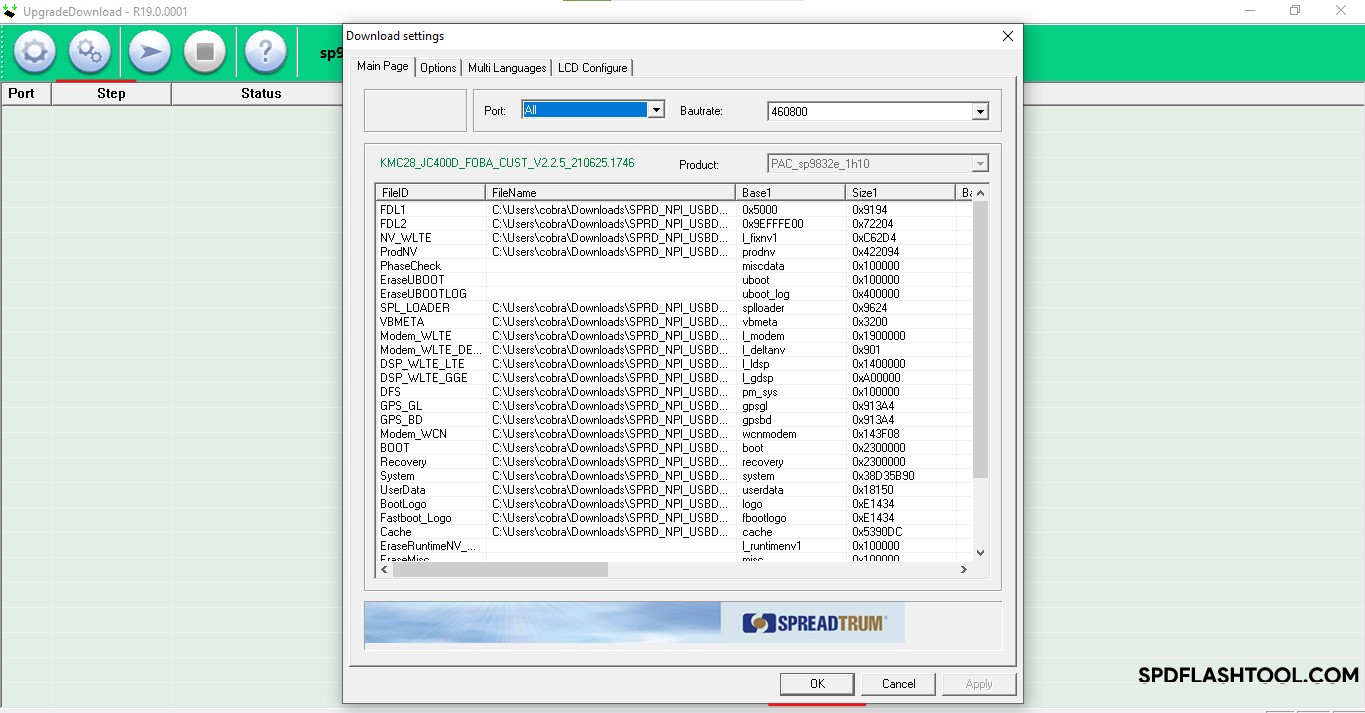The width and height of the screenshot is (1365, 713).
Task: Click the file list's scroll-down arrow
Action: coord(980,552)
